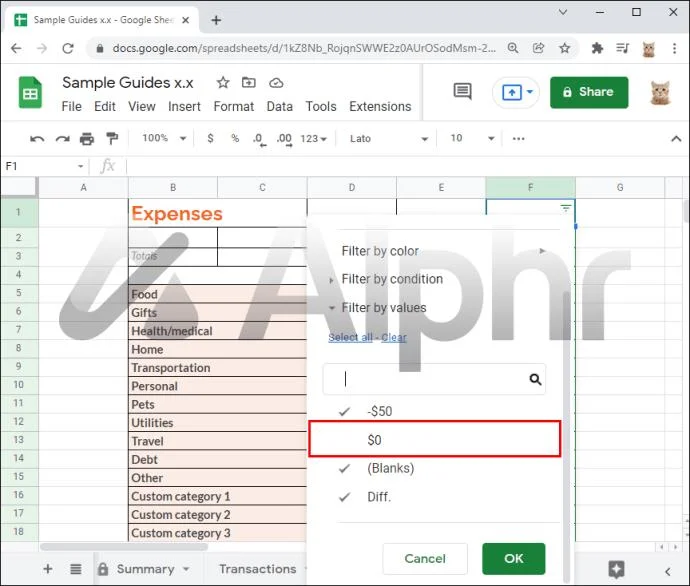Collapse toolbar with up chevron
This screenshot has height=586, width=690.
676,139
